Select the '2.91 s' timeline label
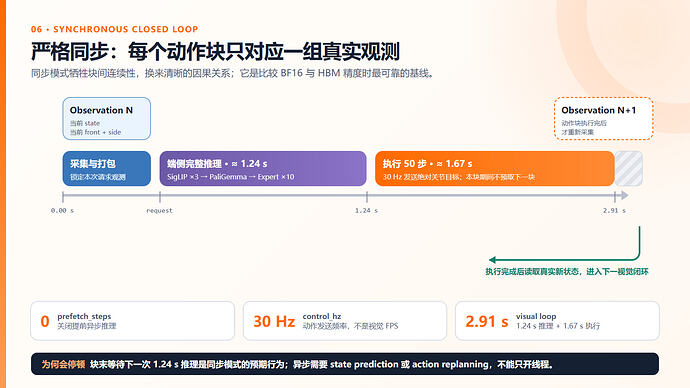The width and height of the screenshot is (690, 388). [614, 211]
